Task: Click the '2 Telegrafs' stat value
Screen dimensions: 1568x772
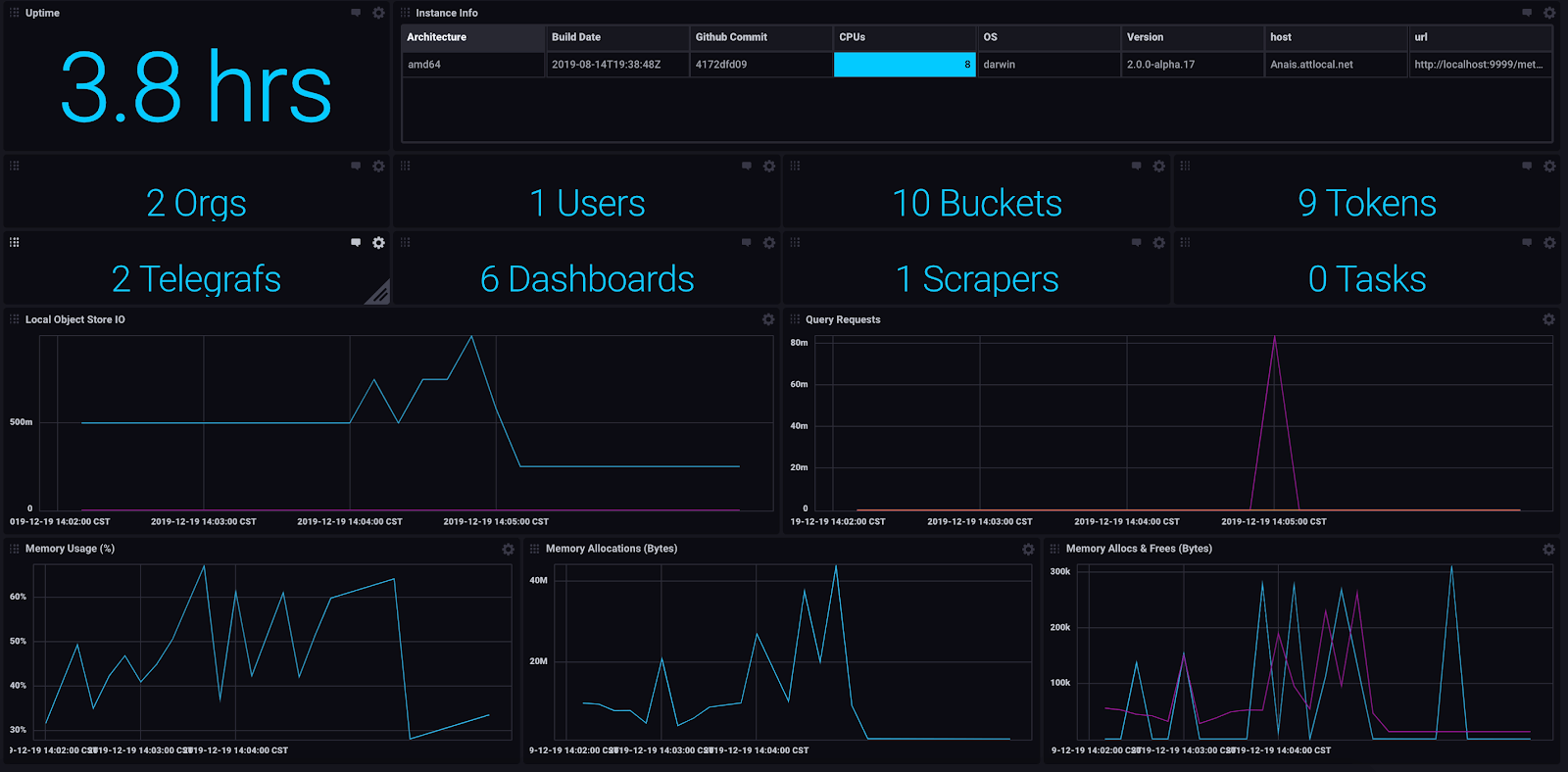Action: click(x=196, y=279)
